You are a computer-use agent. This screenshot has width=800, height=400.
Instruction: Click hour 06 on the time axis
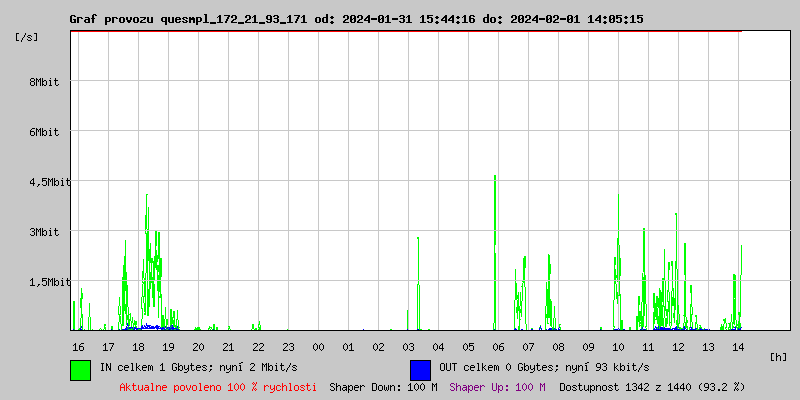click(x=498, y=346)
